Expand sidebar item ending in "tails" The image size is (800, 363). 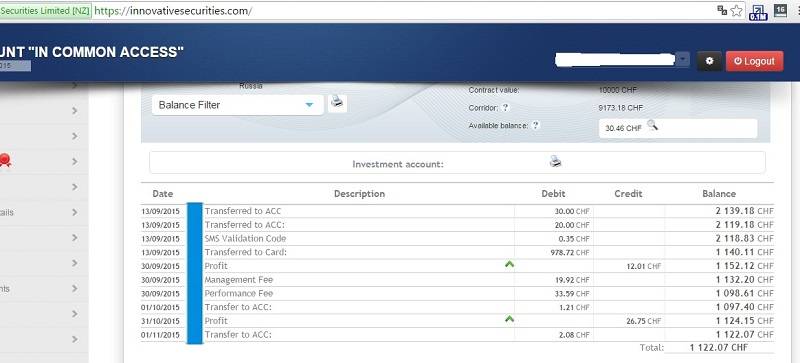[x=75, y=212]
